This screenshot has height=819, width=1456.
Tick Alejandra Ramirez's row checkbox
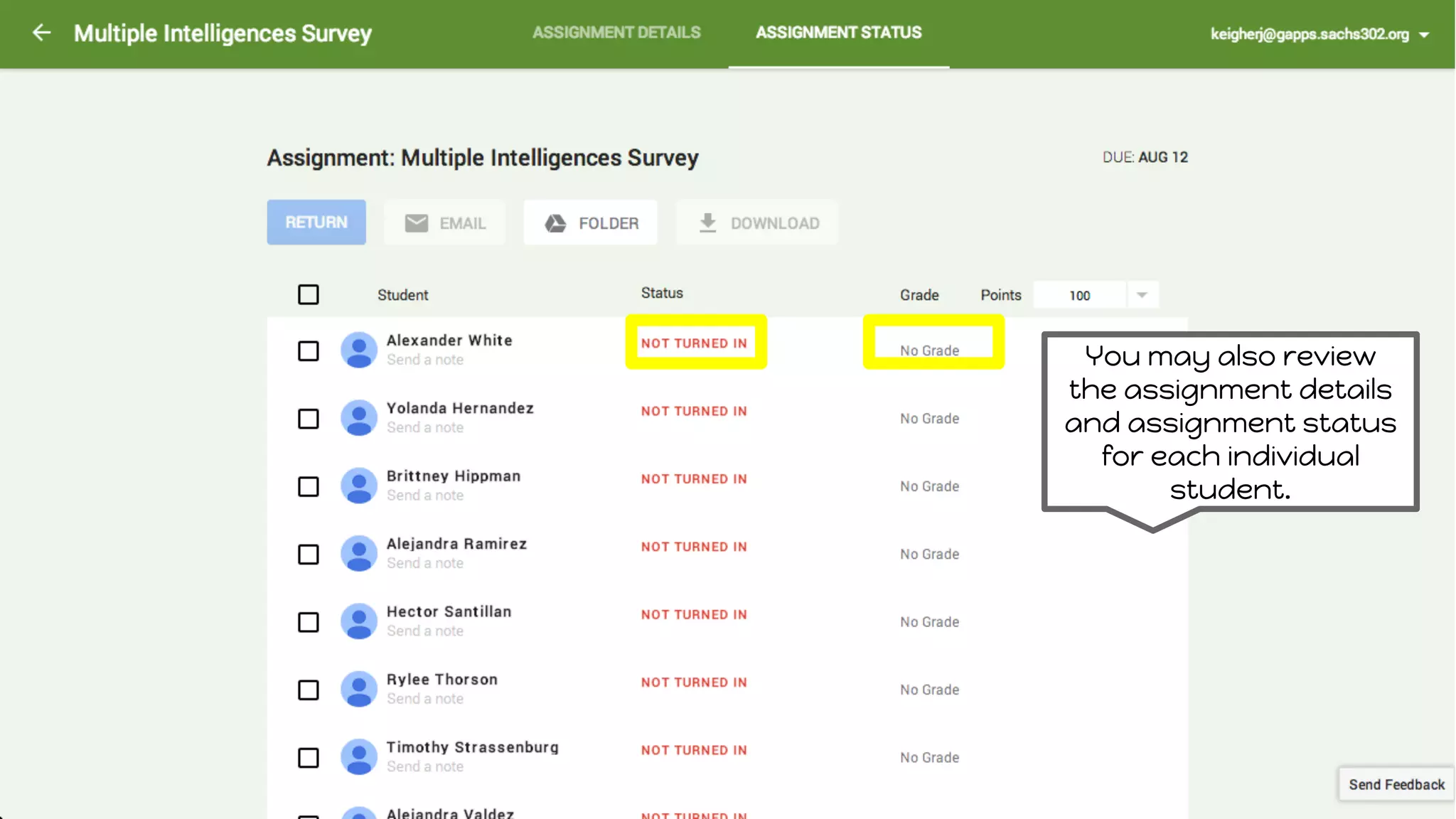[308, 554]
